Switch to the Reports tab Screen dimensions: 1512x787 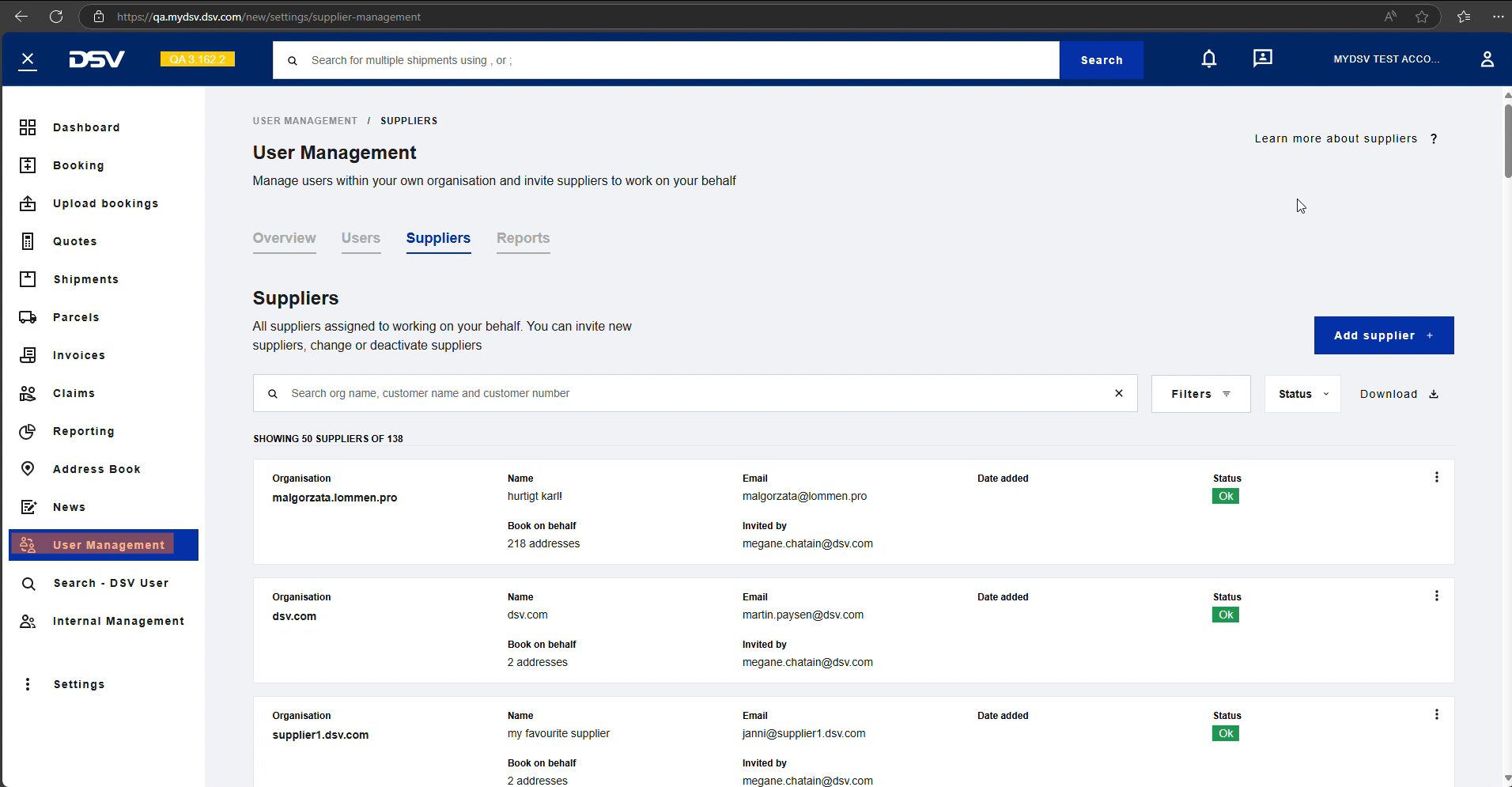click(523, 238)
